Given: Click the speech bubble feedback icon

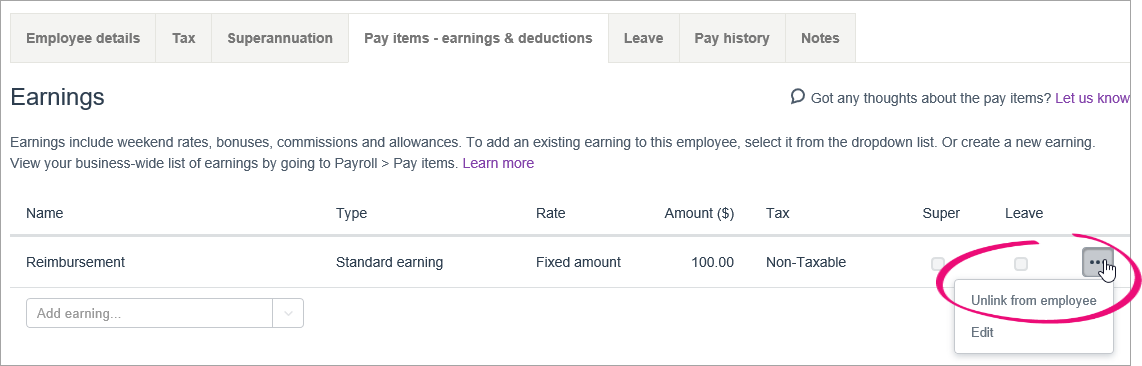Looking at the screenshot, I should (x=798, y=97).
